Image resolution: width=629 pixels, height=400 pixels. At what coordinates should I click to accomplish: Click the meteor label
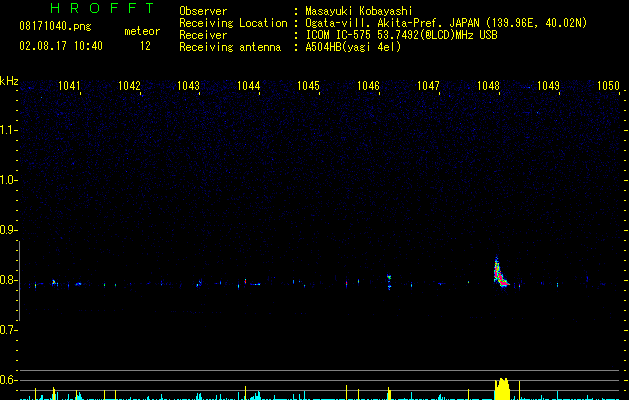[142, 31]
